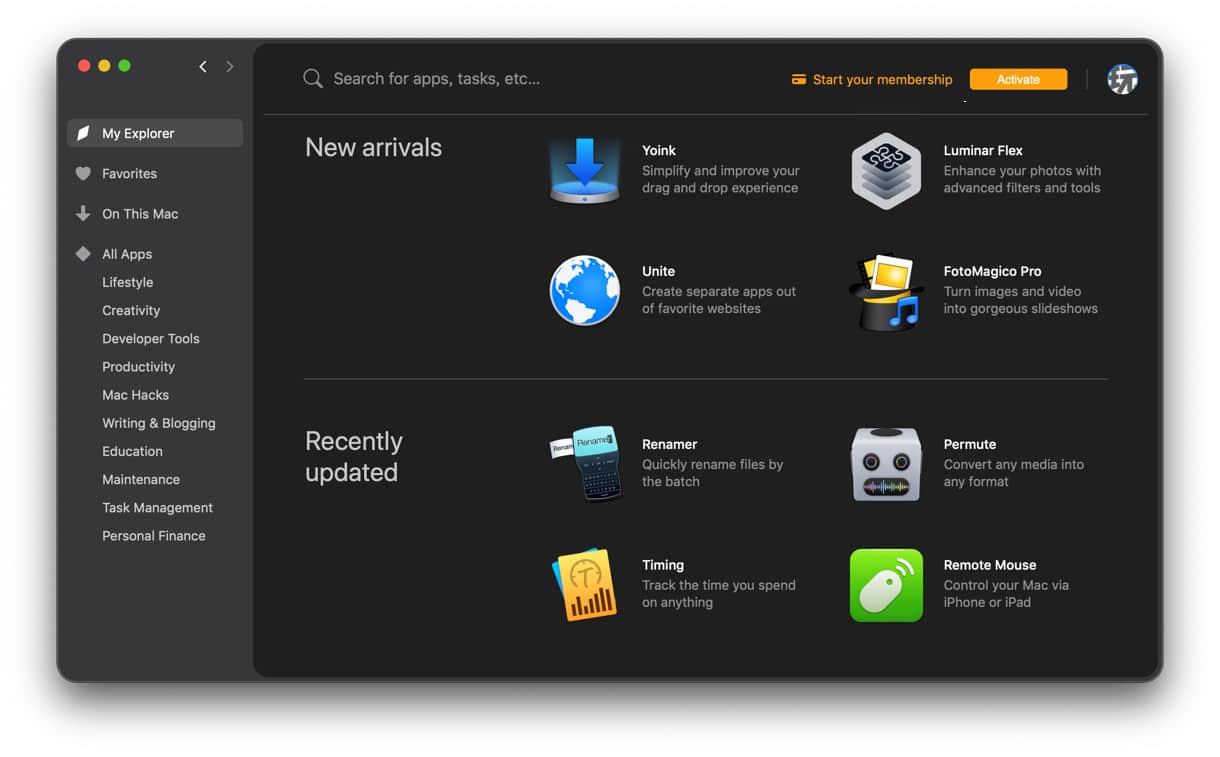This screenshot has width=1220, height=757.
Task: Select Creativity category
Action: 131,310
